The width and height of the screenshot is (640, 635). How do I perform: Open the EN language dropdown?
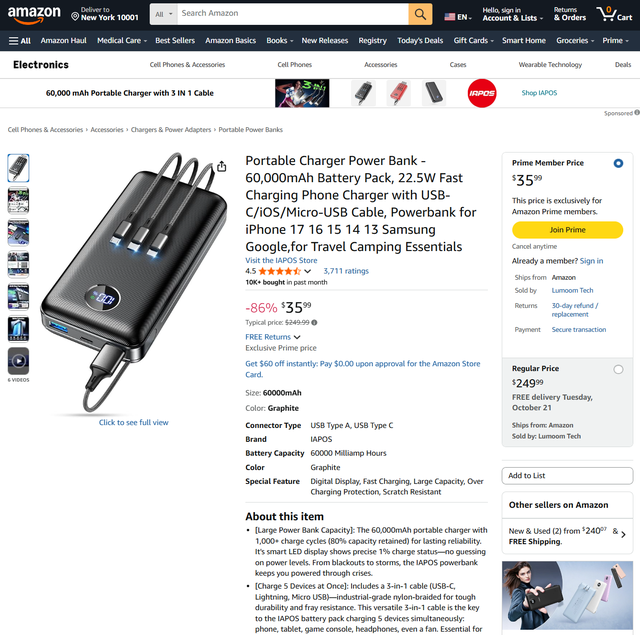(458, 17)
